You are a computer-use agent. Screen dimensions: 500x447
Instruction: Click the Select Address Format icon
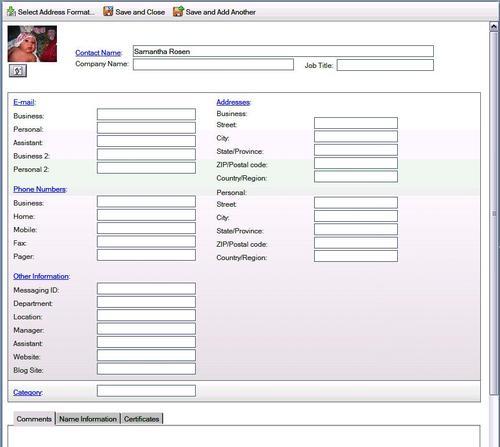pyautogui.click(x=11, y=12)
